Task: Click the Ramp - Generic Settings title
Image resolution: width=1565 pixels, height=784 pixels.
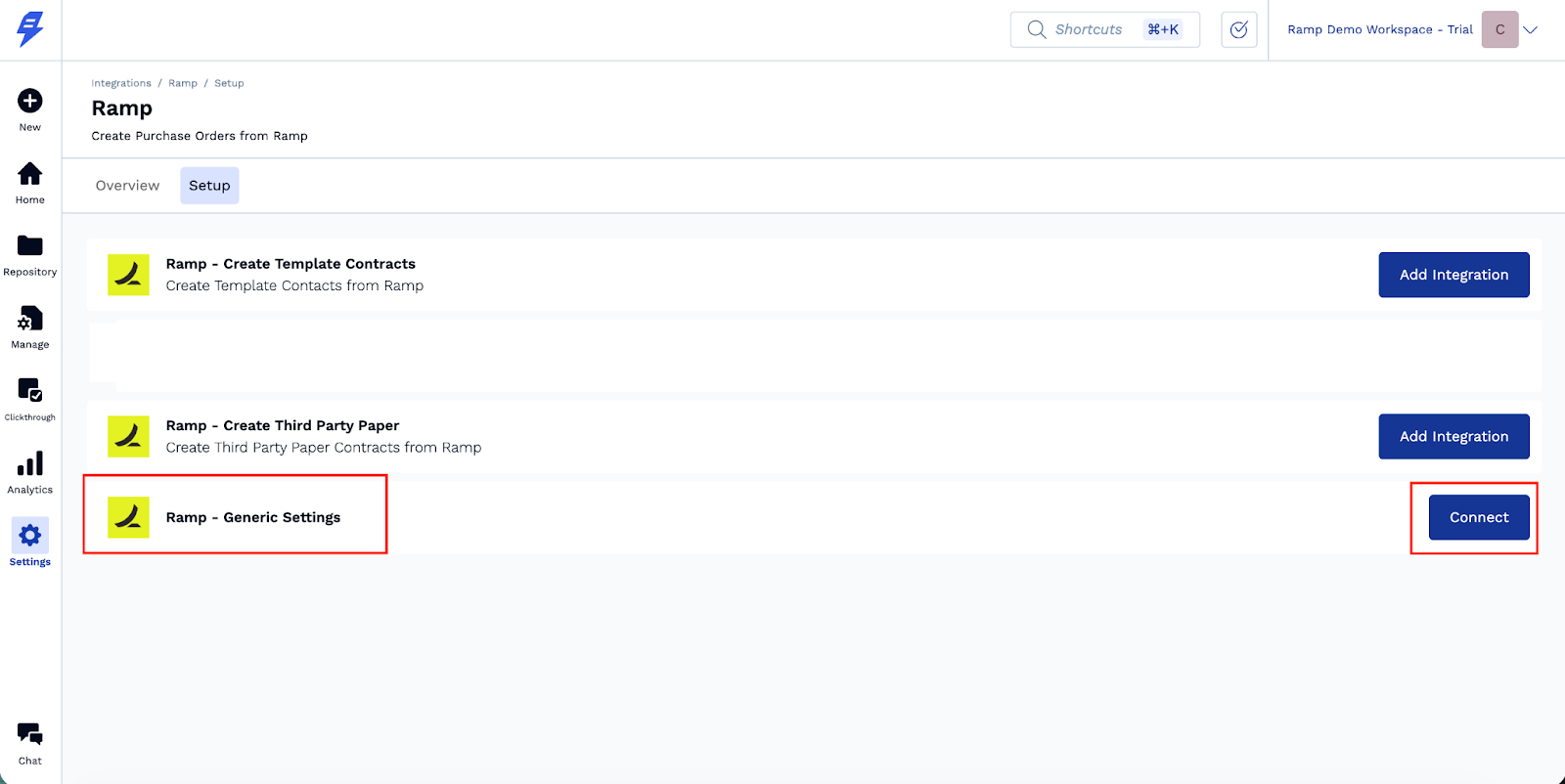Action: (253, 517)
